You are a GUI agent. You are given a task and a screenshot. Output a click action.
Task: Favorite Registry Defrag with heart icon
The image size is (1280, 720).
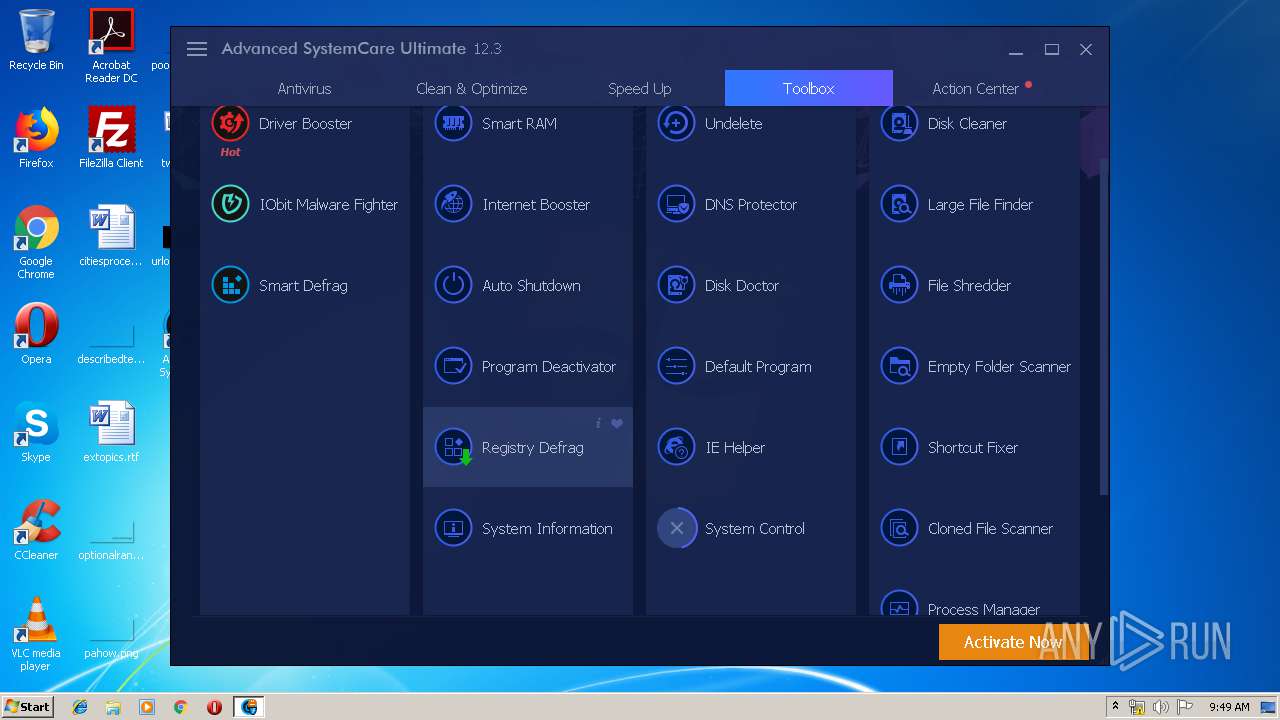coord(617,423)
